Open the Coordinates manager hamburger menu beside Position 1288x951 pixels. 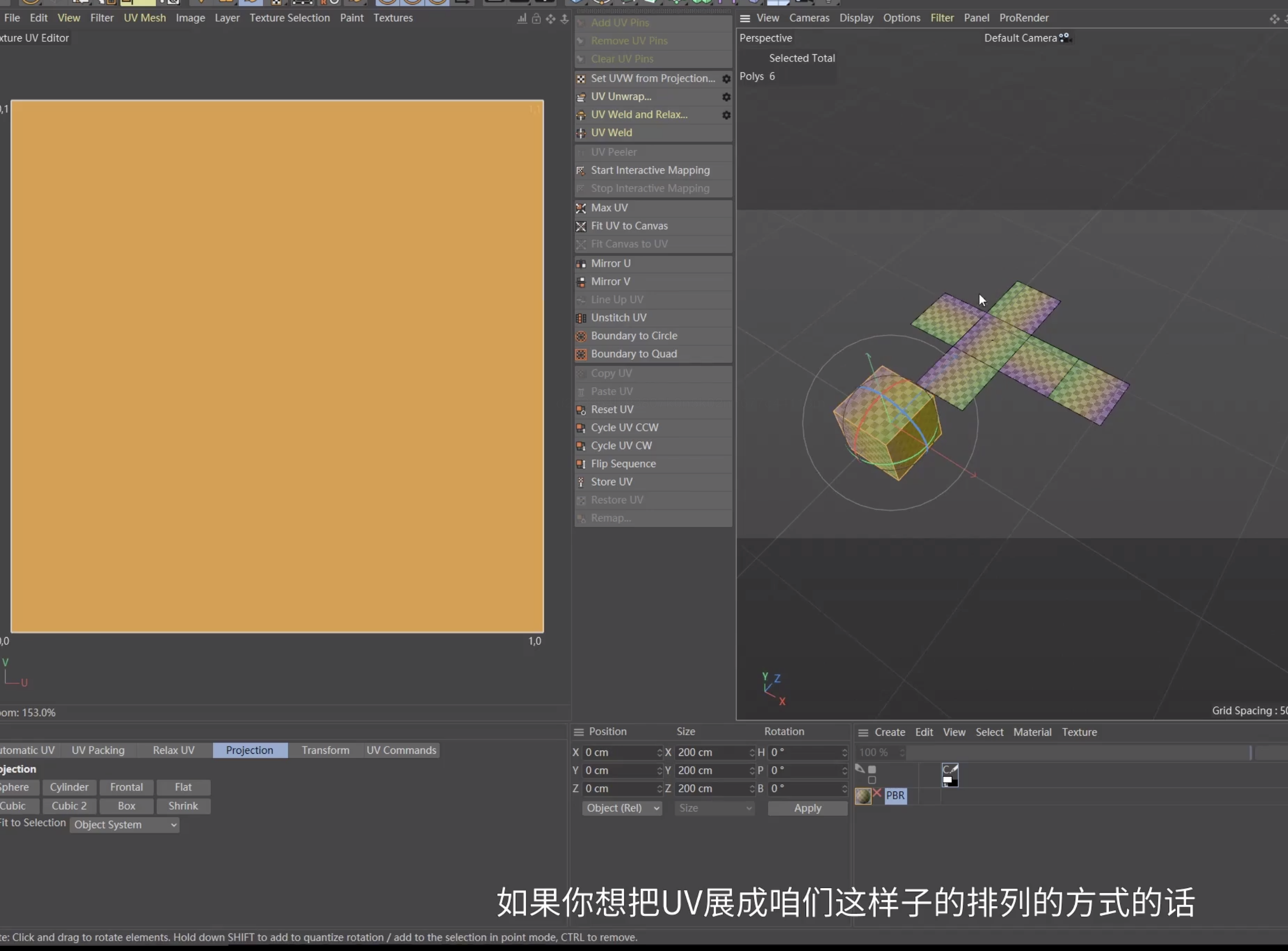(578, 732)
